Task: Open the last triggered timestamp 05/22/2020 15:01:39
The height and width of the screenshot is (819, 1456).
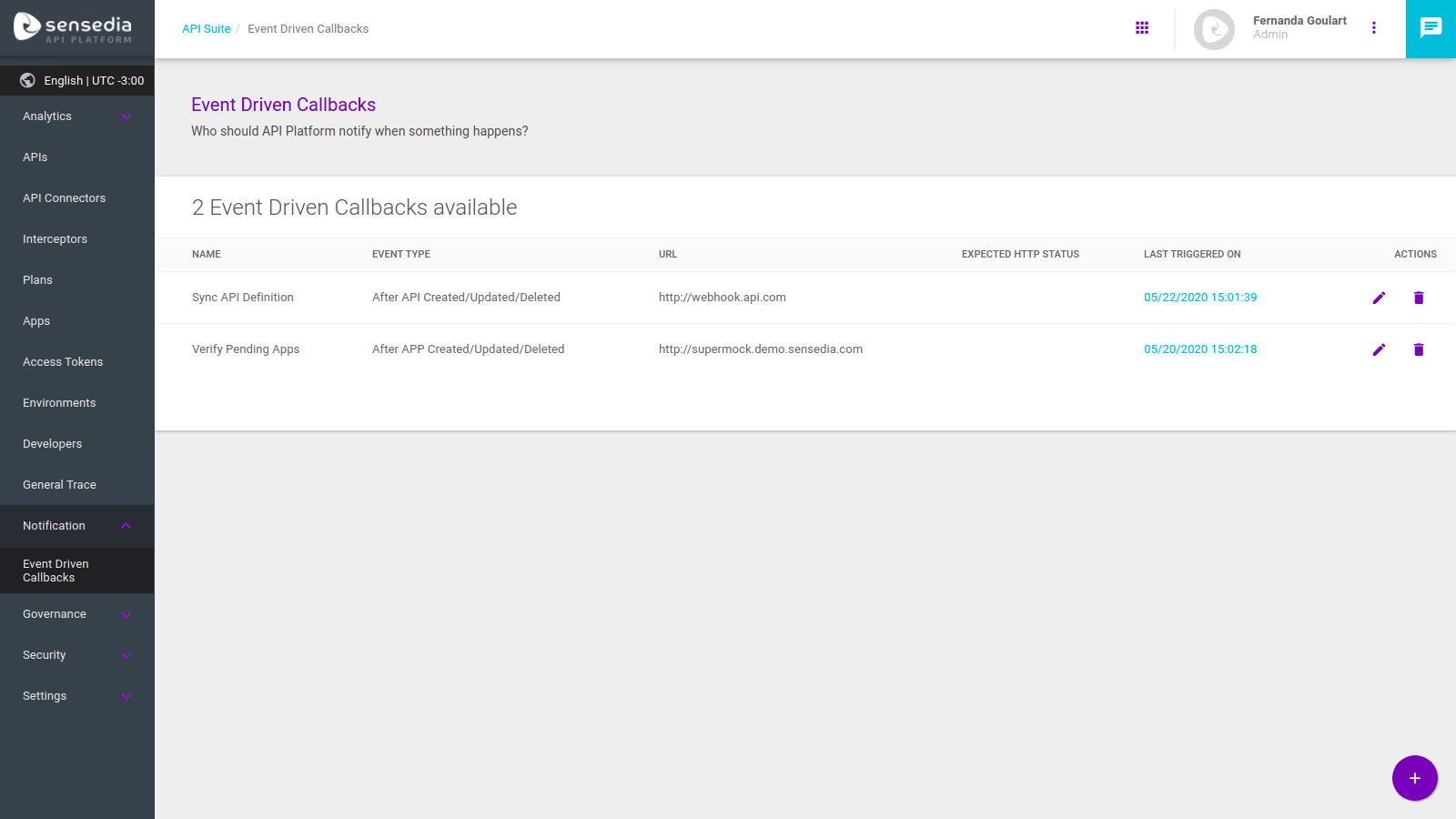Action: click(x=1200, y=297)
